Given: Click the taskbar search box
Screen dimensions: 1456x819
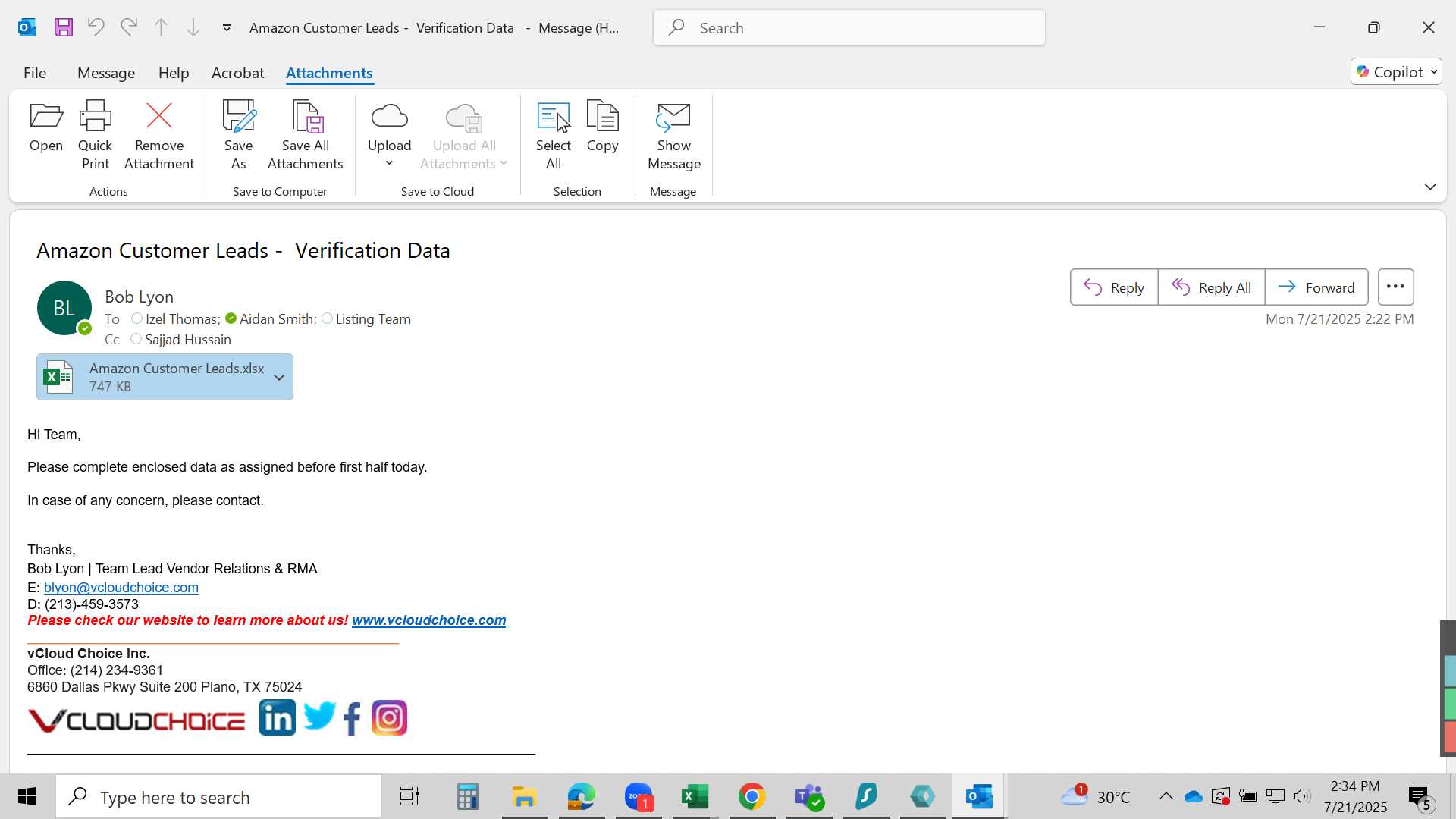Looking at the screenshot, I should coord(218,797).
